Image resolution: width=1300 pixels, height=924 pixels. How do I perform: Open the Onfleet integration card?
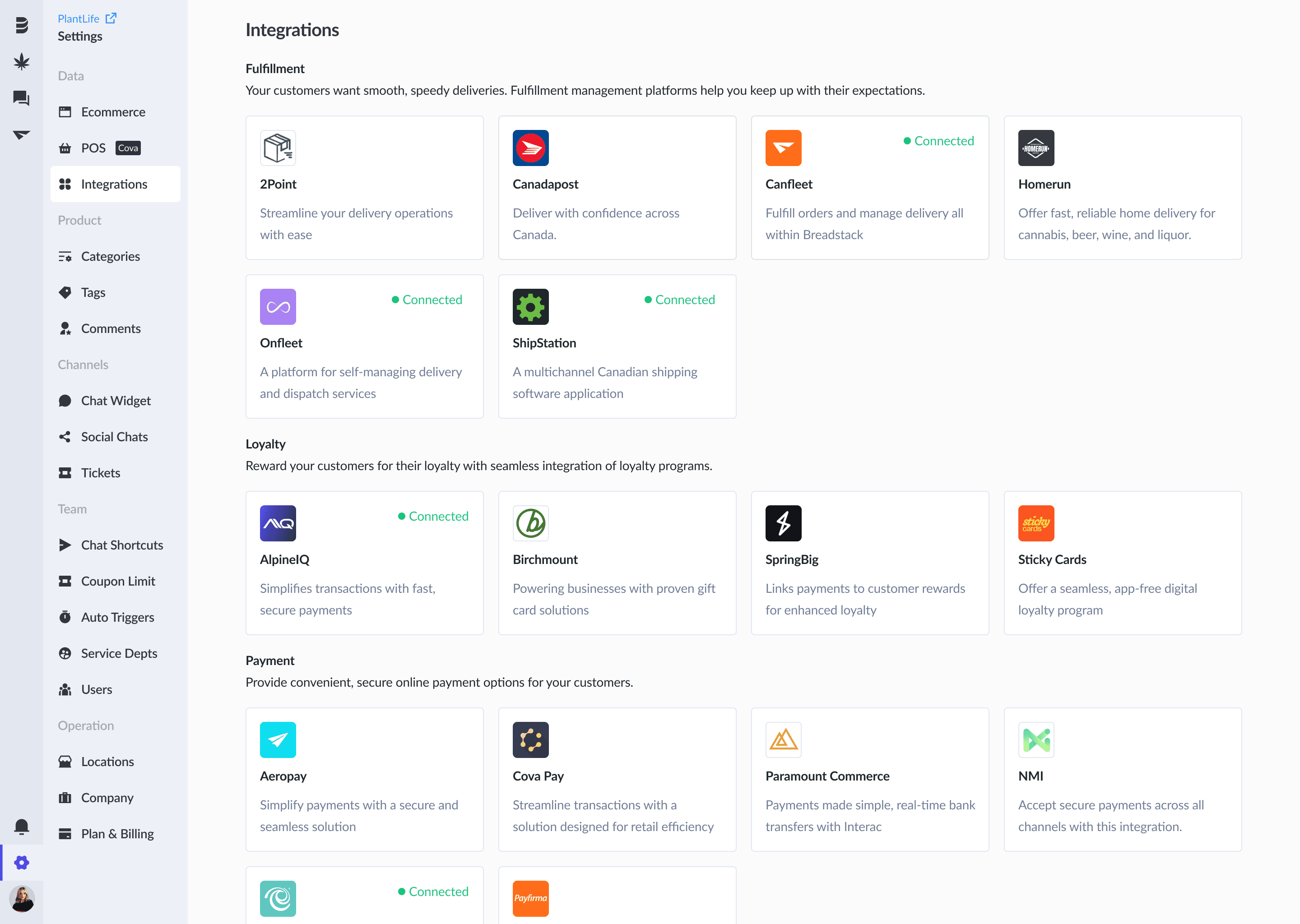(x=364, y=346)
